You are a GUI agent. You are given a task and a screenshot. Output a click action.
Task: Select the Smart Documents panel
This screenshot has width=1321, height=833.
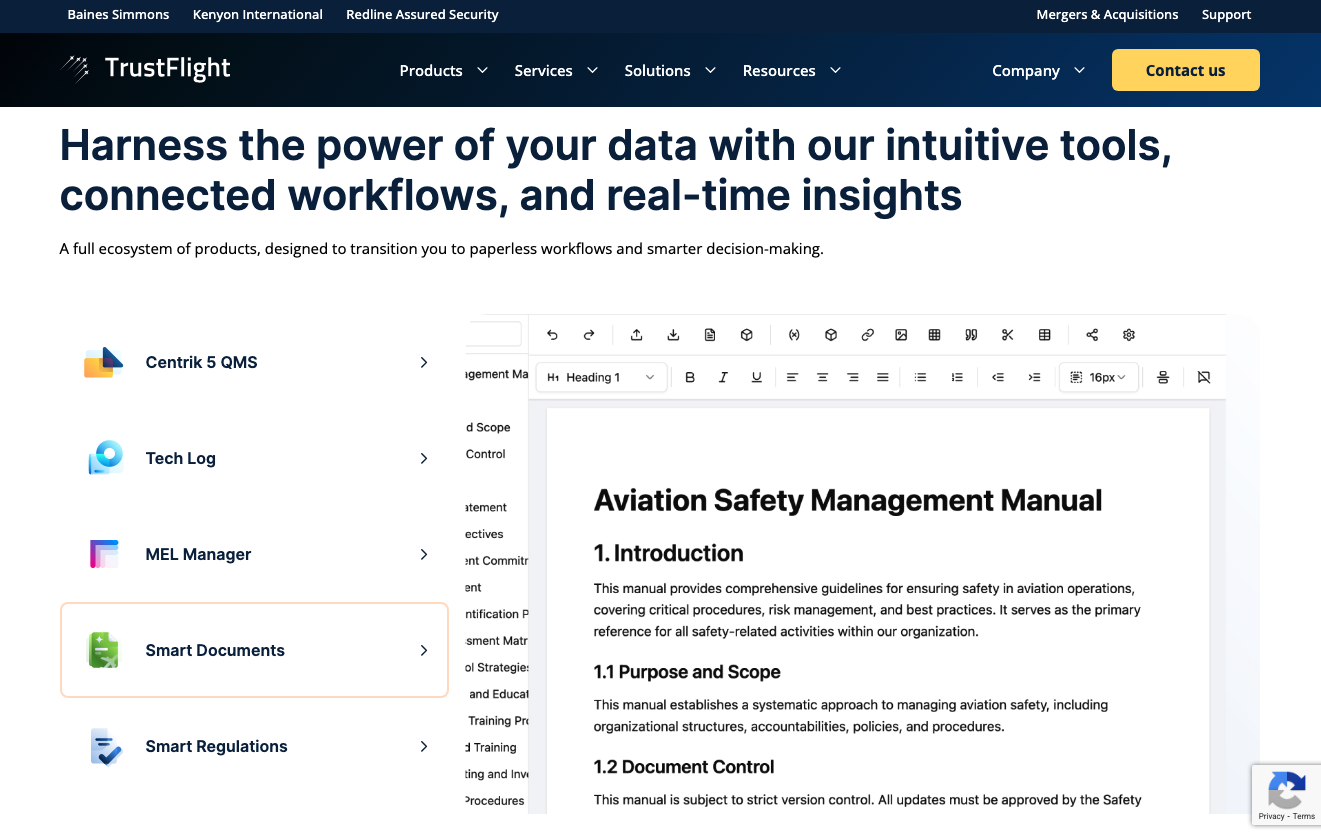254,649
